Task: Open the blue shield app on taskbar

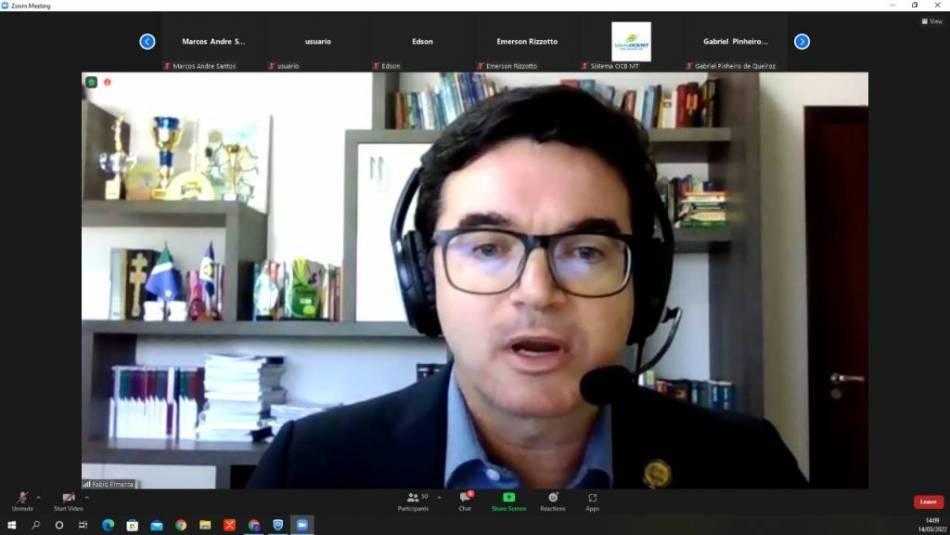Action: pos(278,525)
